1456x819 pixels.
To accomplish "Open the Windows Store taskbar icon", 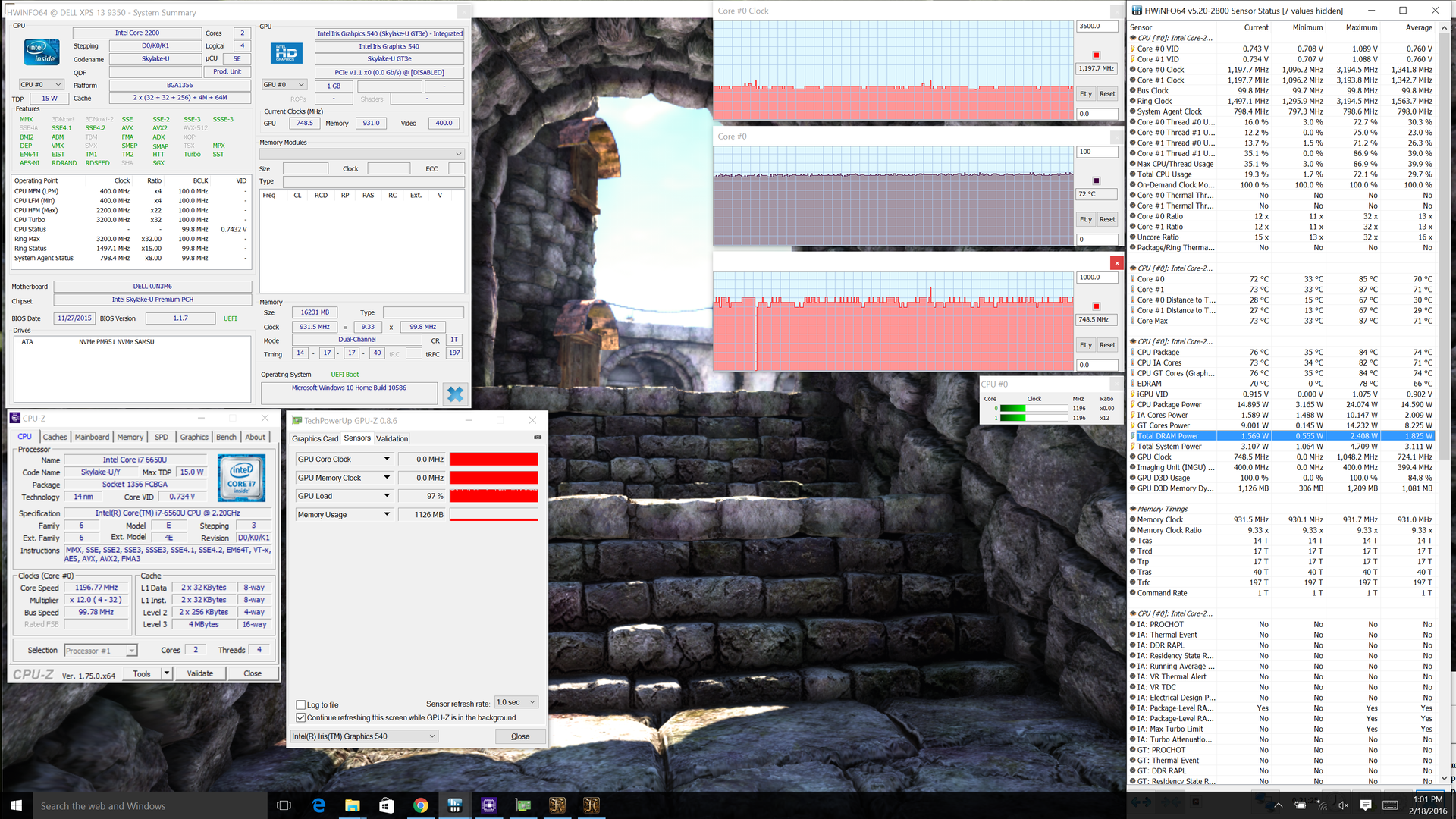I will [x=387, y=805].
